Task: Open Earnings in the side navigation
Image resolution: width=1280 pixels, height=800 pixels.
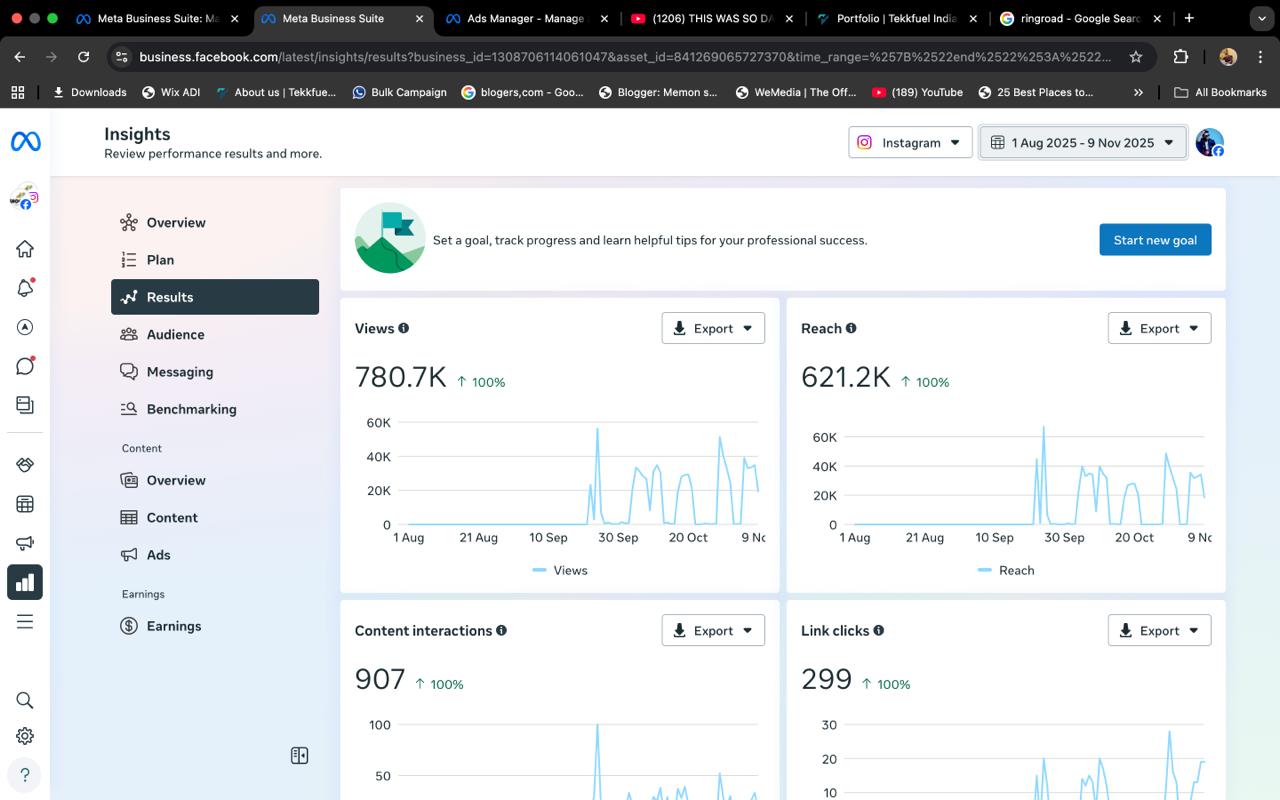Action: (x=173, y=626)
